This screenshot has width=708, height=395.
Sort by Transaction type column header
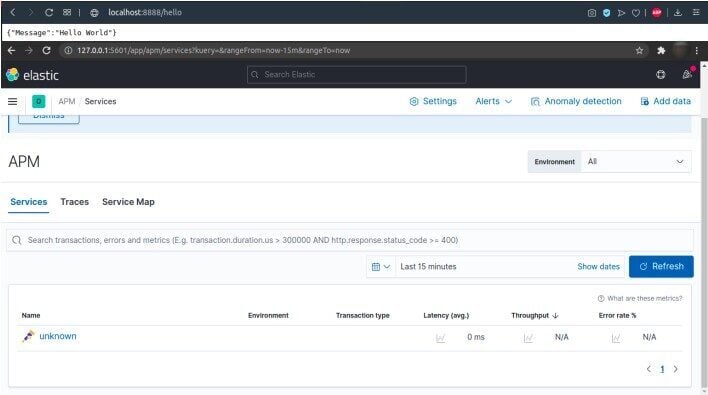[x=363, y=316]
